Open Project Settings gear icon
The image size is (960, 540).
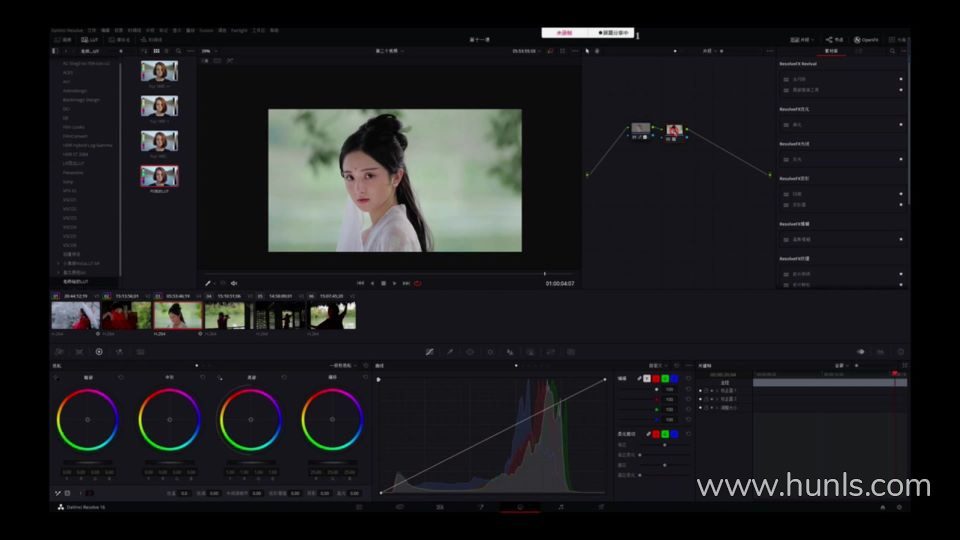[x=899, y=507]
